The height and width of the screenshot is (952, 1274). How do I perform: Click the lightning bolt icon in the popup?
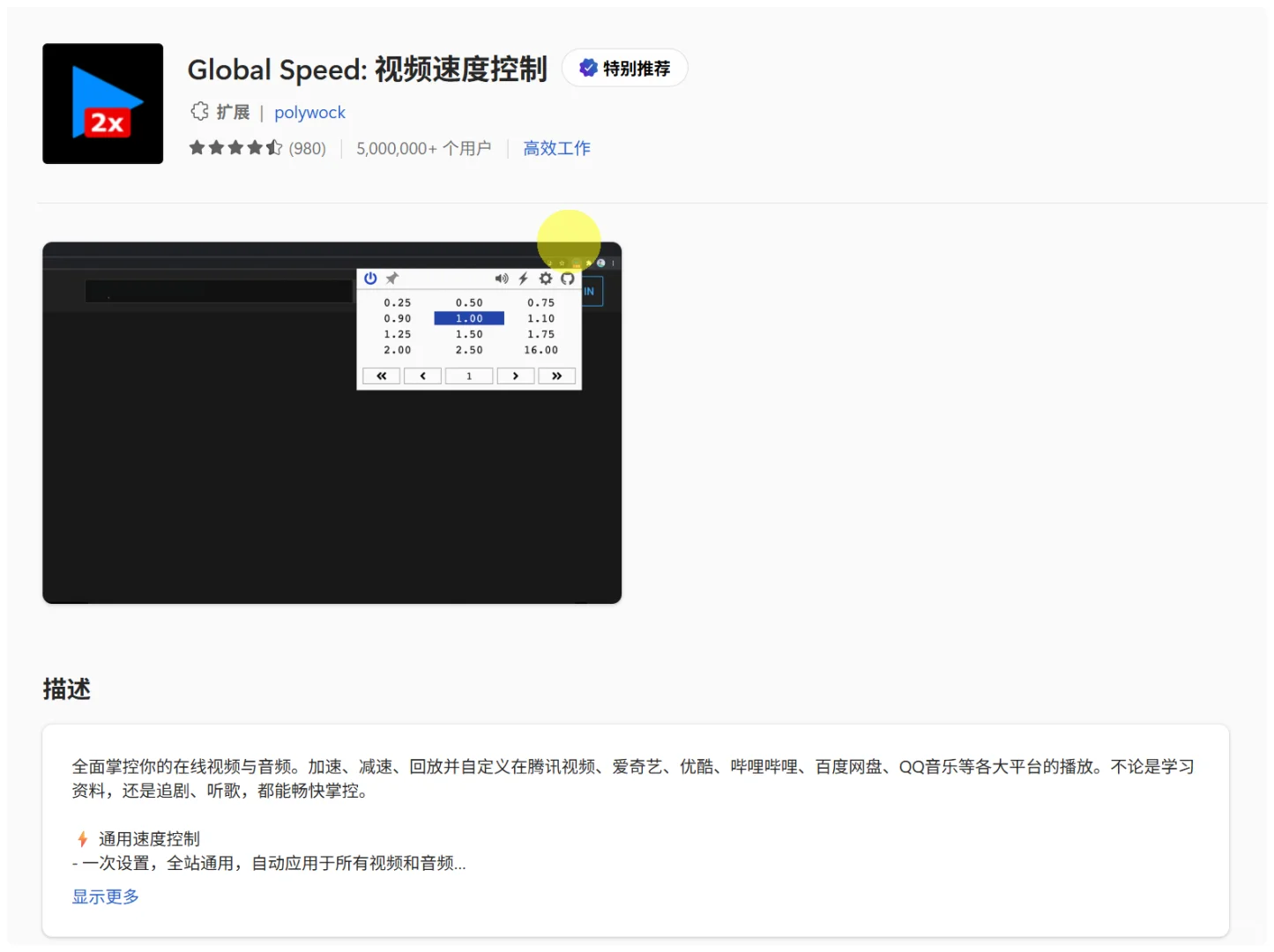tap(524, 279)
